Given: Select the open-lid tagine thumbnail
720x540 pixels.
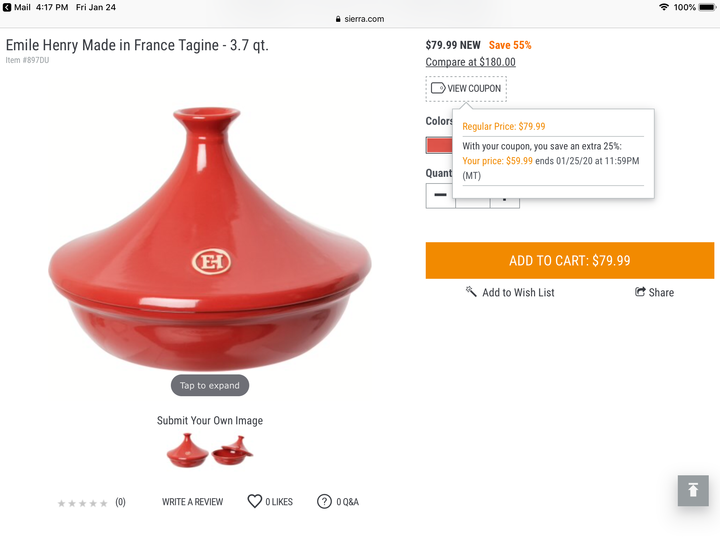Looking at the screenshot, I should [x=232, y=451].
